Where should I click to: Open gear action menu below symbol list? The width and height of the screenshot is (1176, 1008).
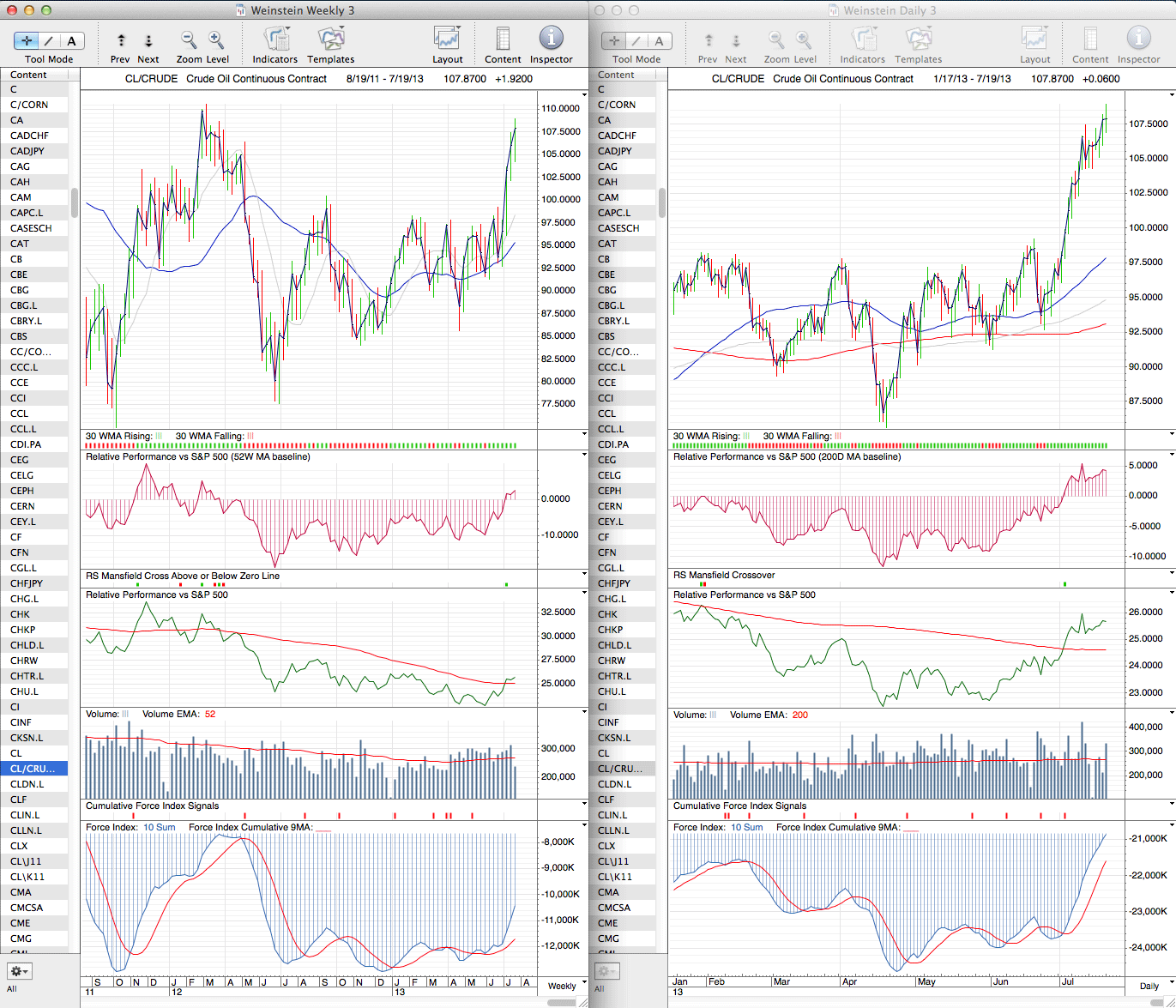point(19,971)
